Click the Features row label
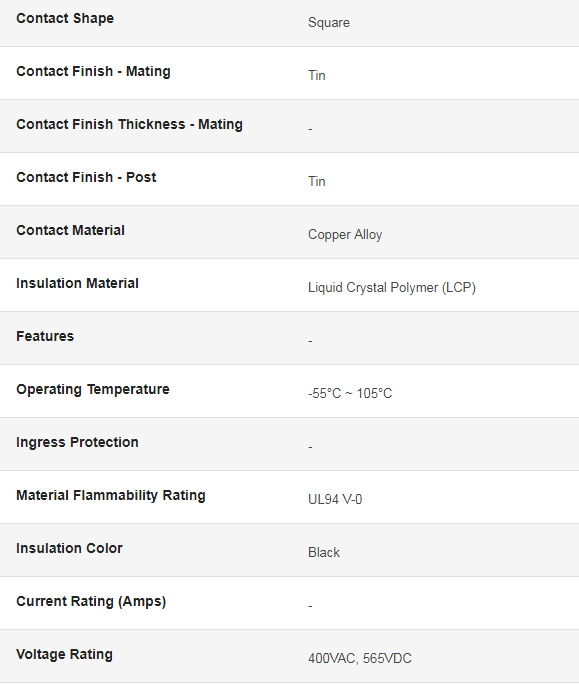This screenshot has height=685, width=579. click(45, 336)
